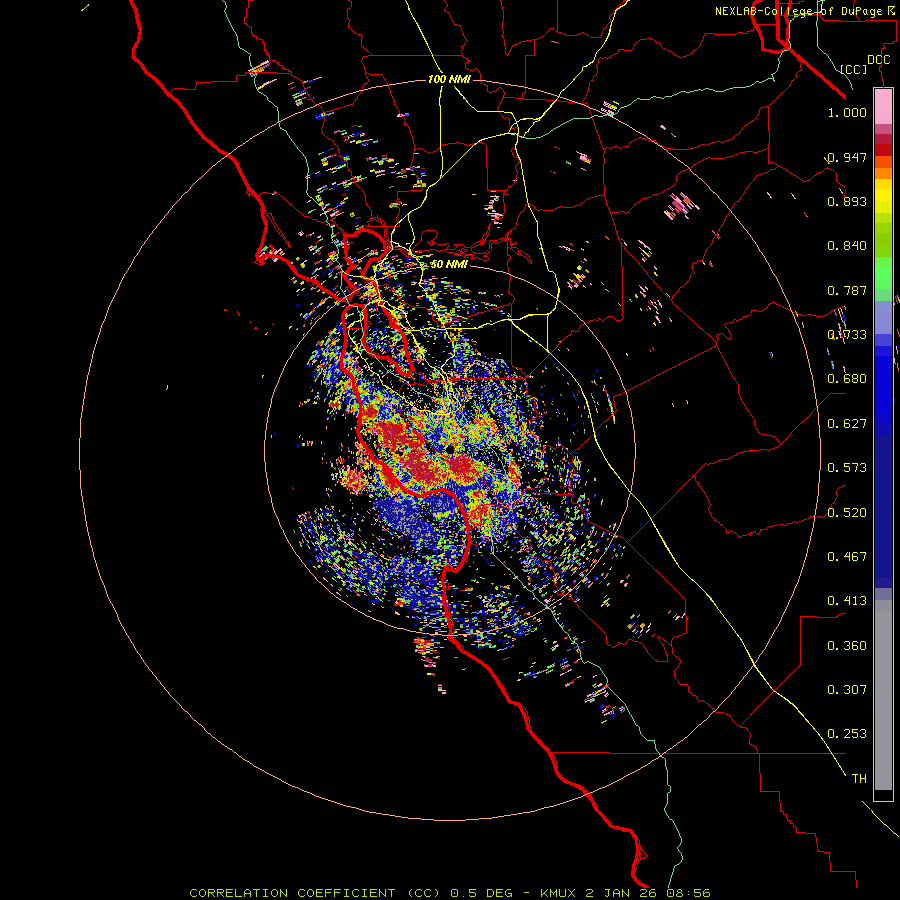Click the 0.787 scale label
The width and height of the screenshot is (900, 900).
coord(847,290)
